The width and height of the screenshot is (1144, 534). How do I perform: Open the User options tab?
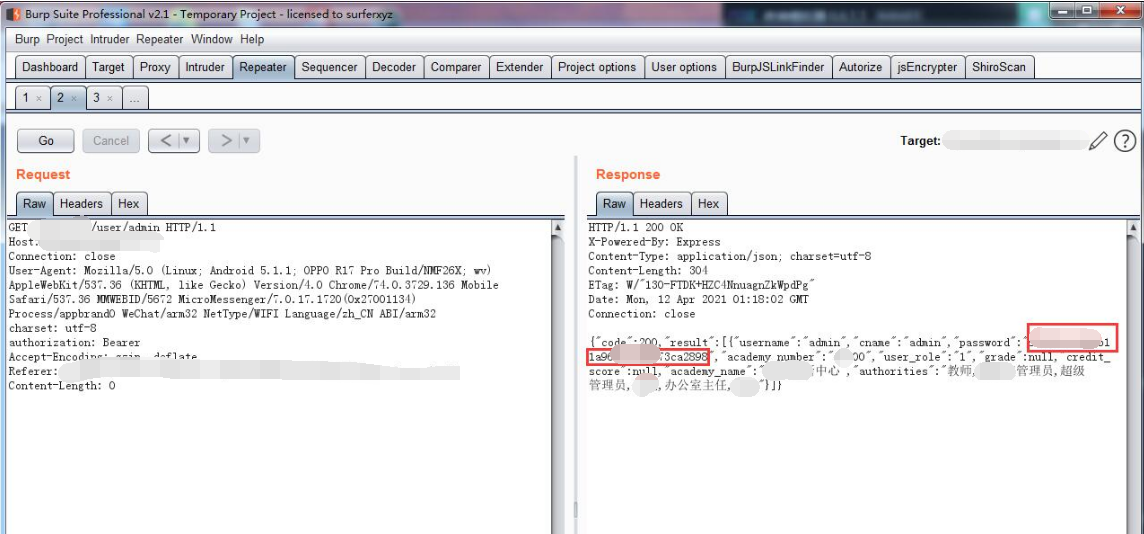684,67
